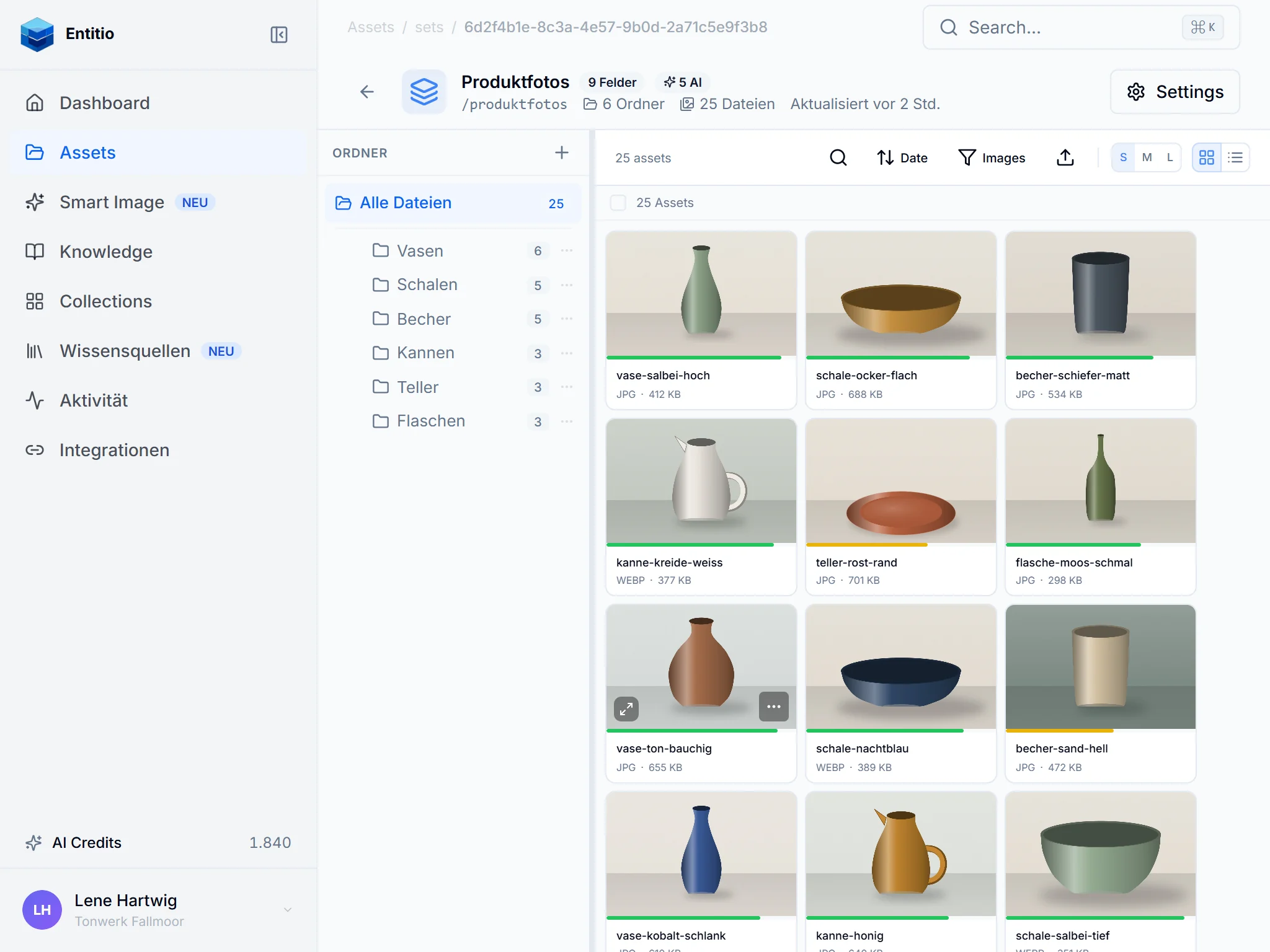This screenshot has width=1270, height=952.
Task: Open Smart Image in the sidebar
Action: pyautogui.click(x=159, y=202)
